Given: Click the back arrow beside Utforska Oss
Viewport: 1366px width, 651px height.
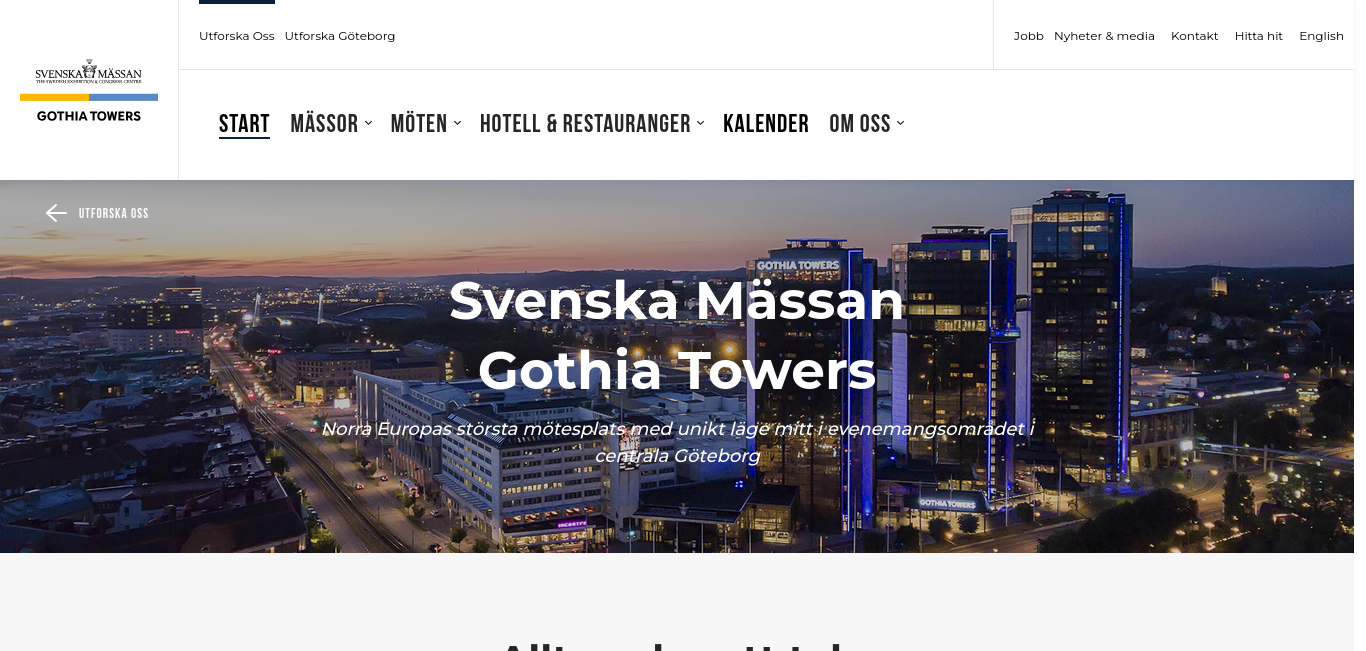Looking at the screenshot, I should pos(56,213).
